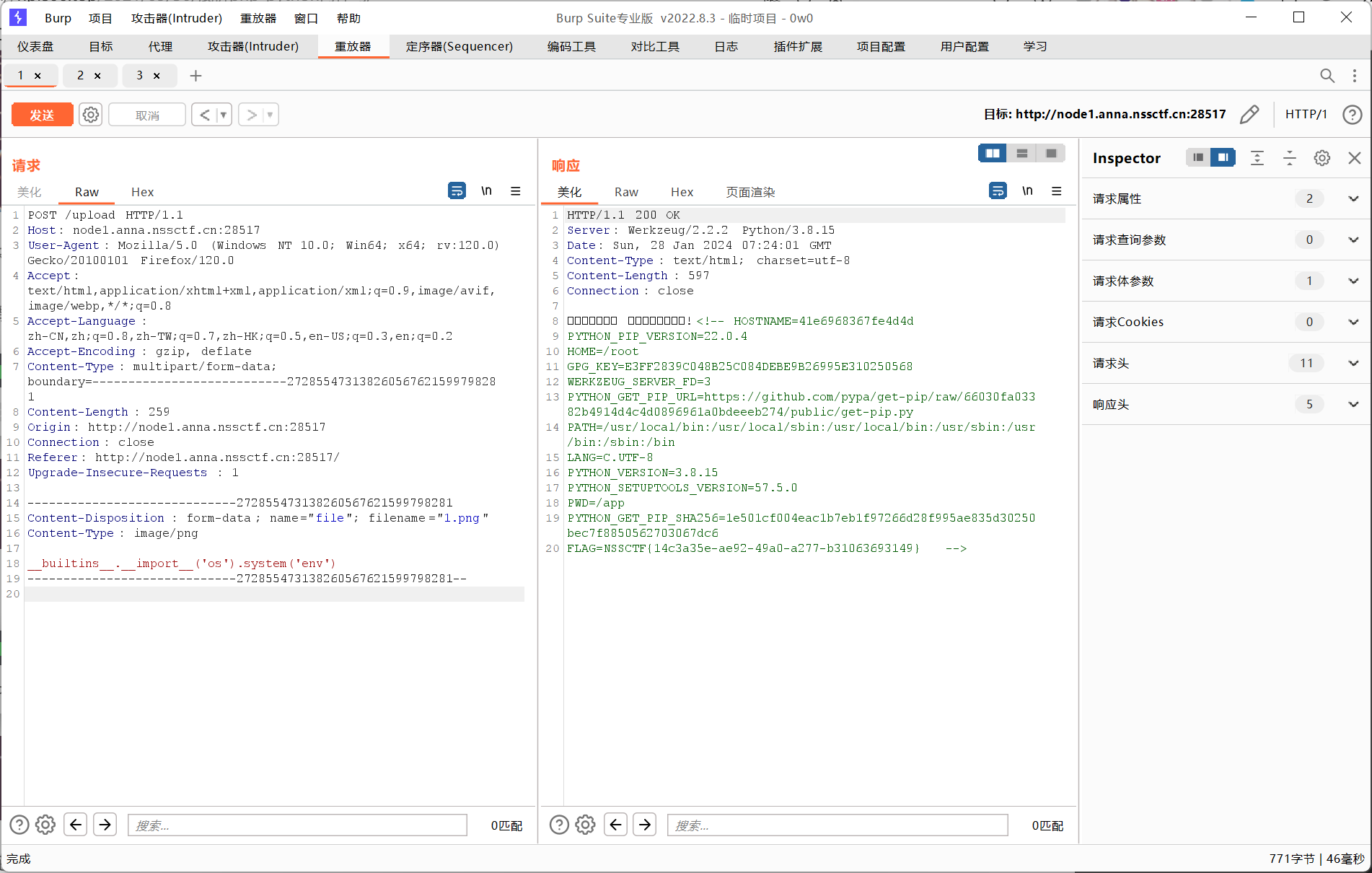Image resolution: width=1372 pixels, height=873 pixels.
Task: Open the 帮助 menu
Action: pyautogui.click(x=348, y=18)
